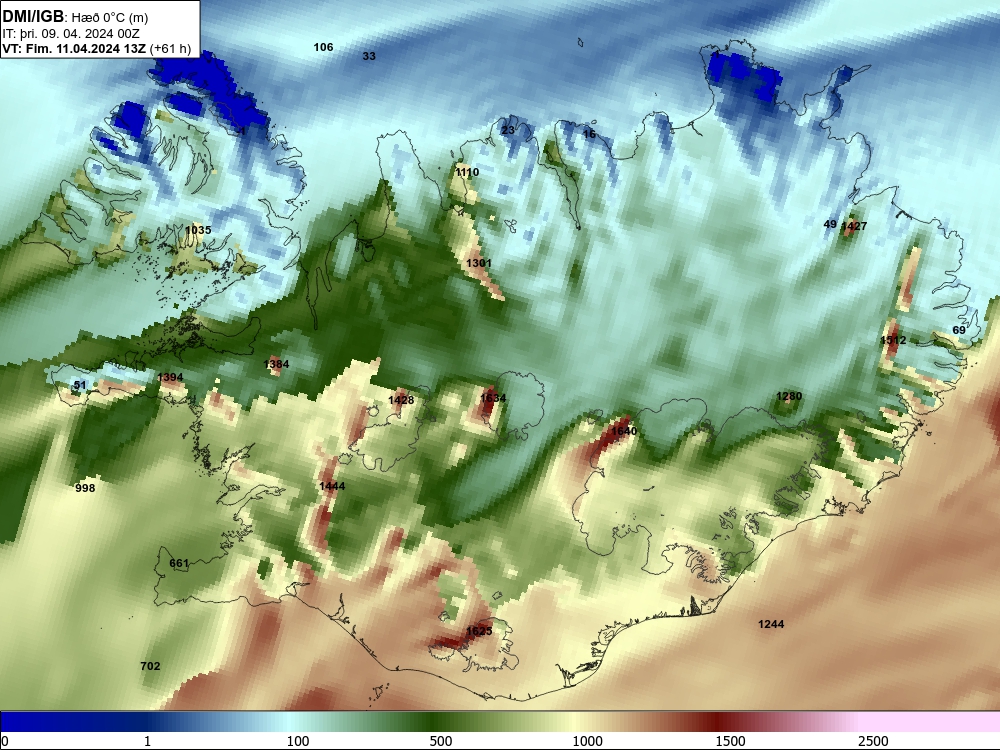1000x750 pixels.
Task: Click the map value 1444
Action: pyautogui.click(x=332, y=487)
